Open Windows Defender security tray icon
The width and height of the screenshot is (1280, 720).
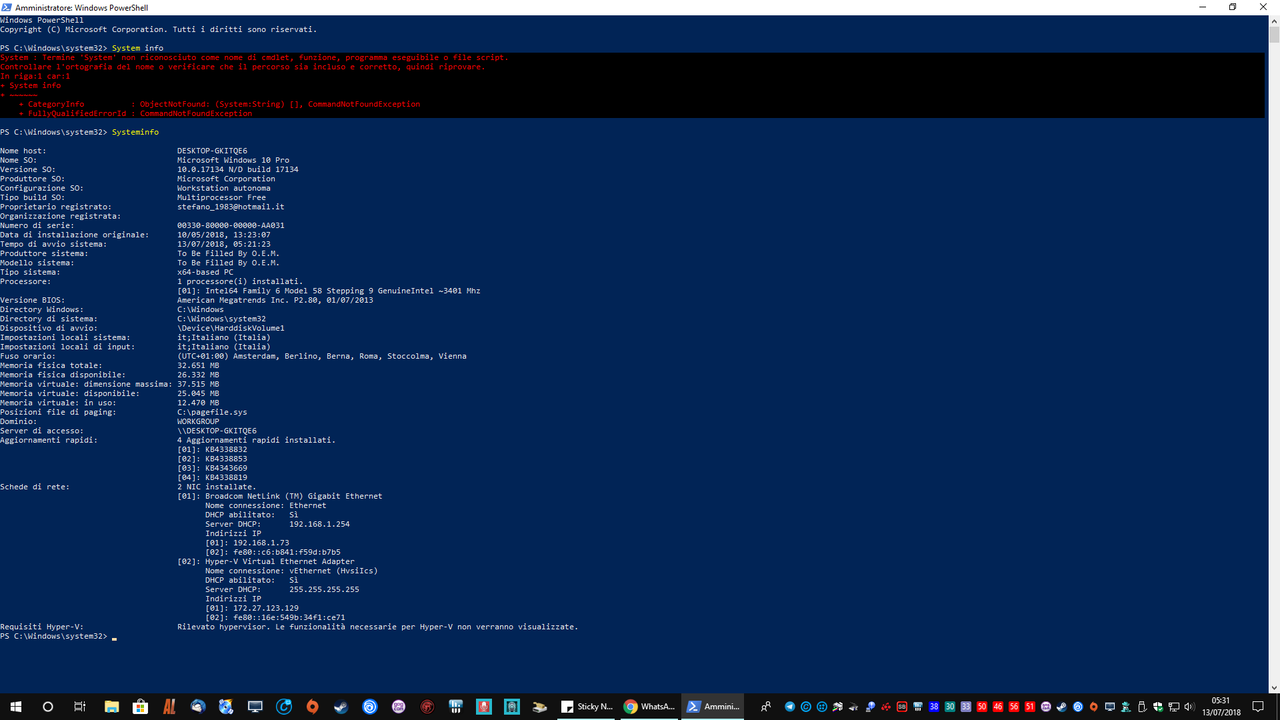tap(1158, 706)
